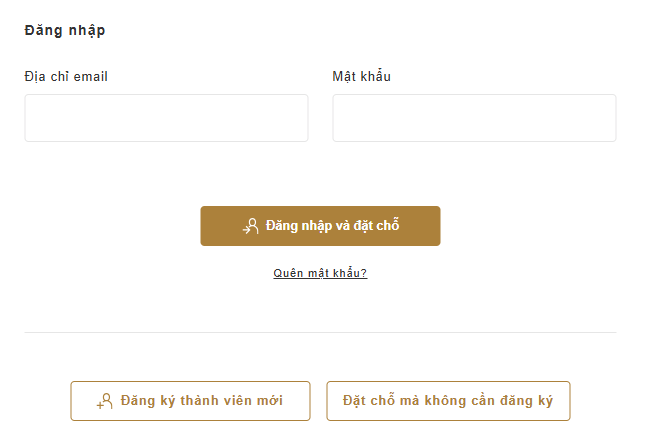Start new member sign-up with the outlined button
The width and height of the screenshot is (658, 445).
click(x=190, y=401)
